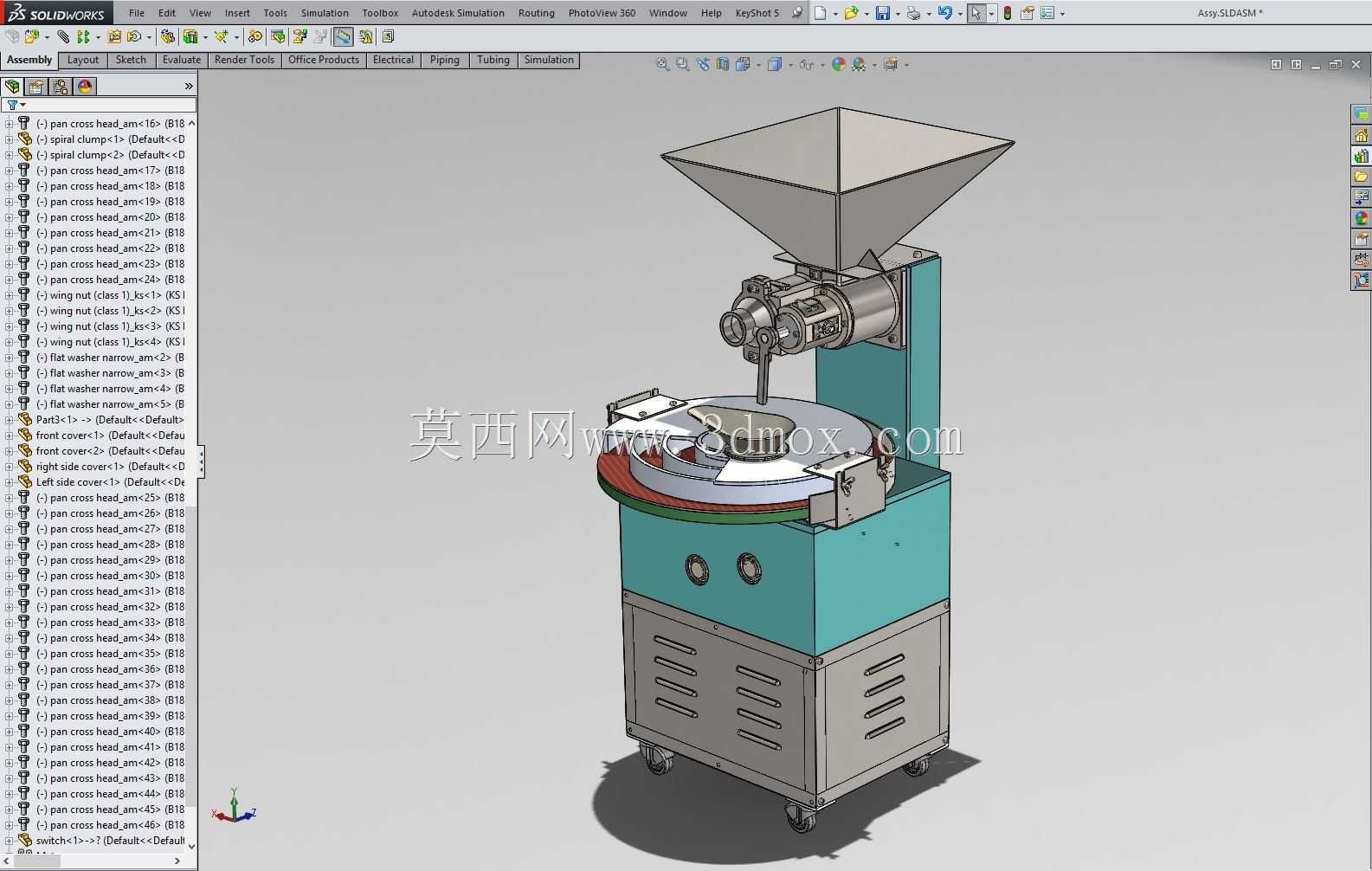Switch to the Office Products tab

point(324,60)
